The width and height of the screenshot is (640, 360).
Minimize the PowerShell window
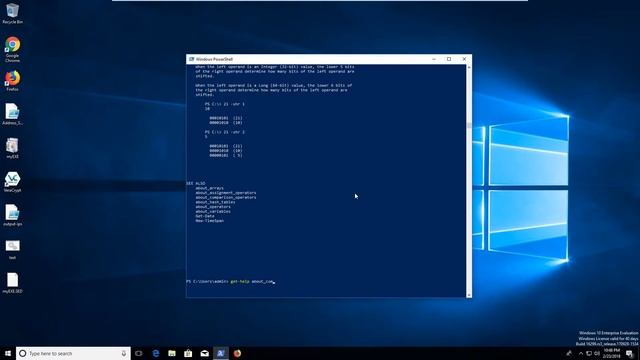(434, 59)
